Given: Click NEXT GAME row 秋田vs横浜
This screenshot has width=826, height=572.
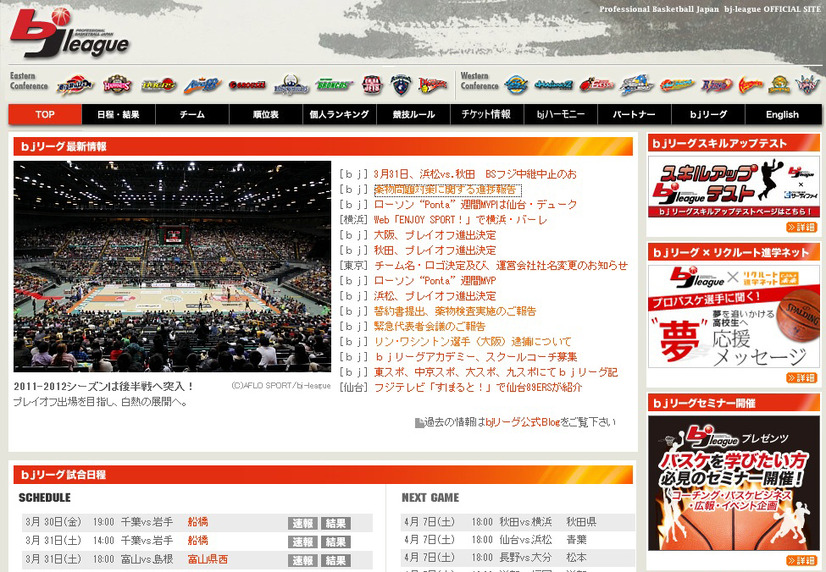Looking at the screenshot, I should point(518,522).
